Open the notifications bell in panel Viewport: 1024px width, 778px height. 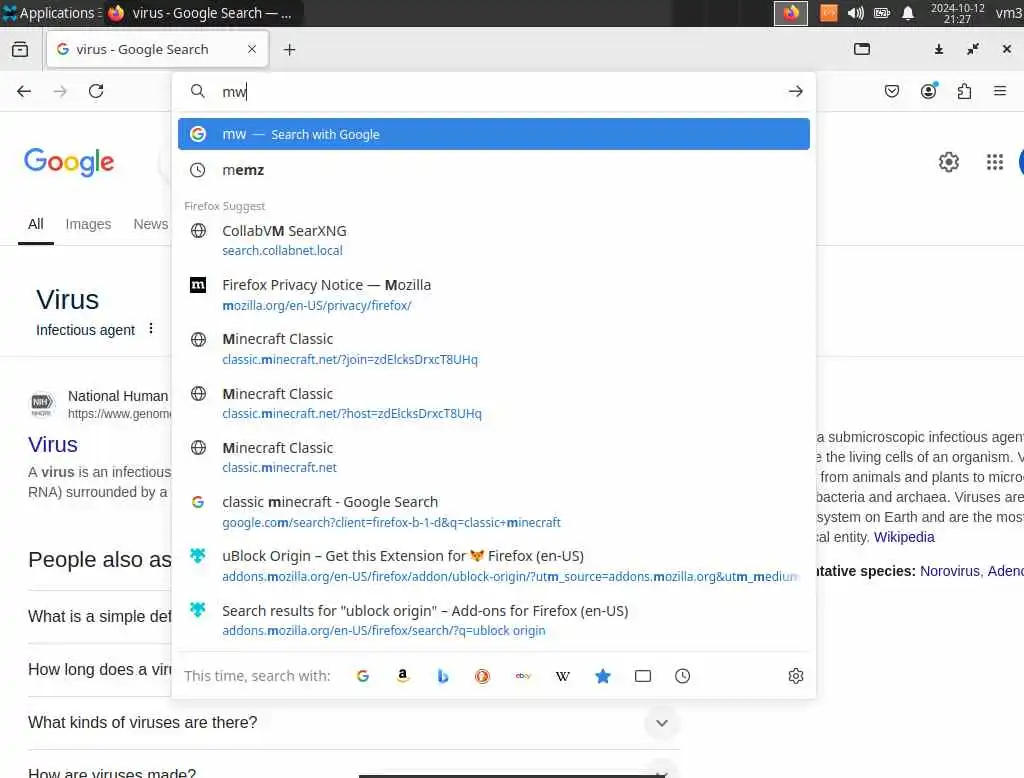[x=908, y=13]
